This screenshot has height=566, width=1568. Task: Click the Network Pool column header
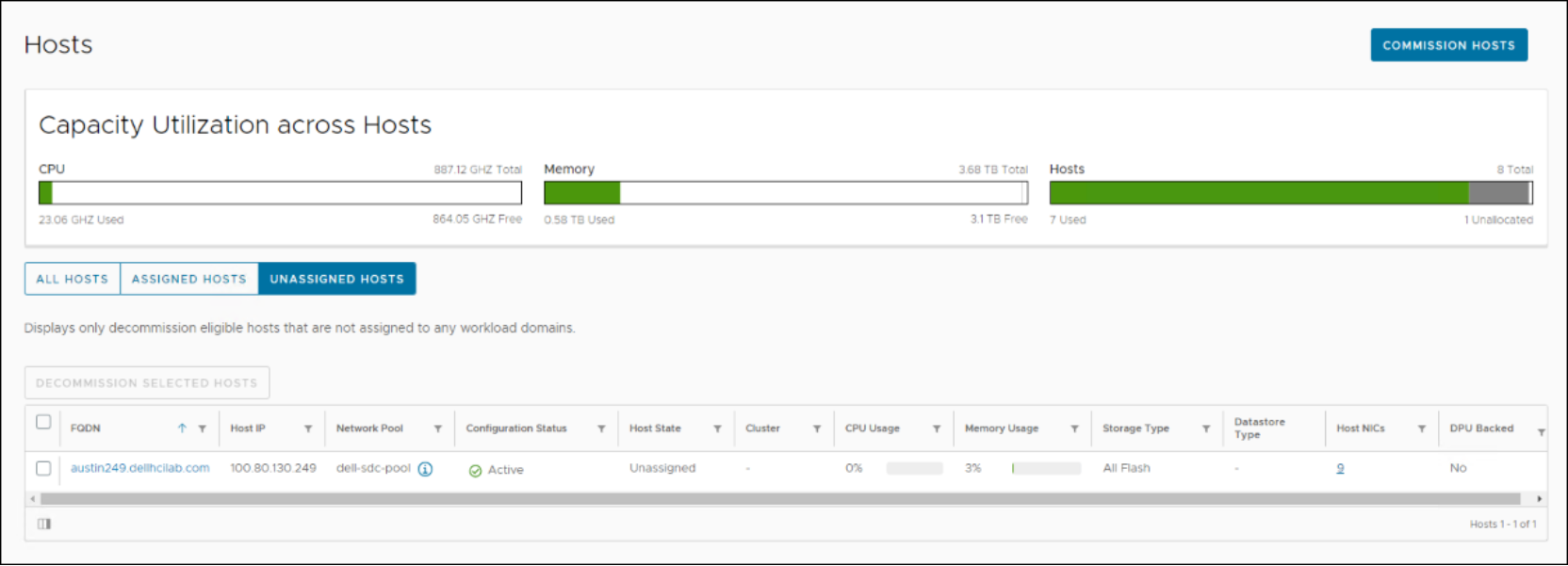(369, 429)
